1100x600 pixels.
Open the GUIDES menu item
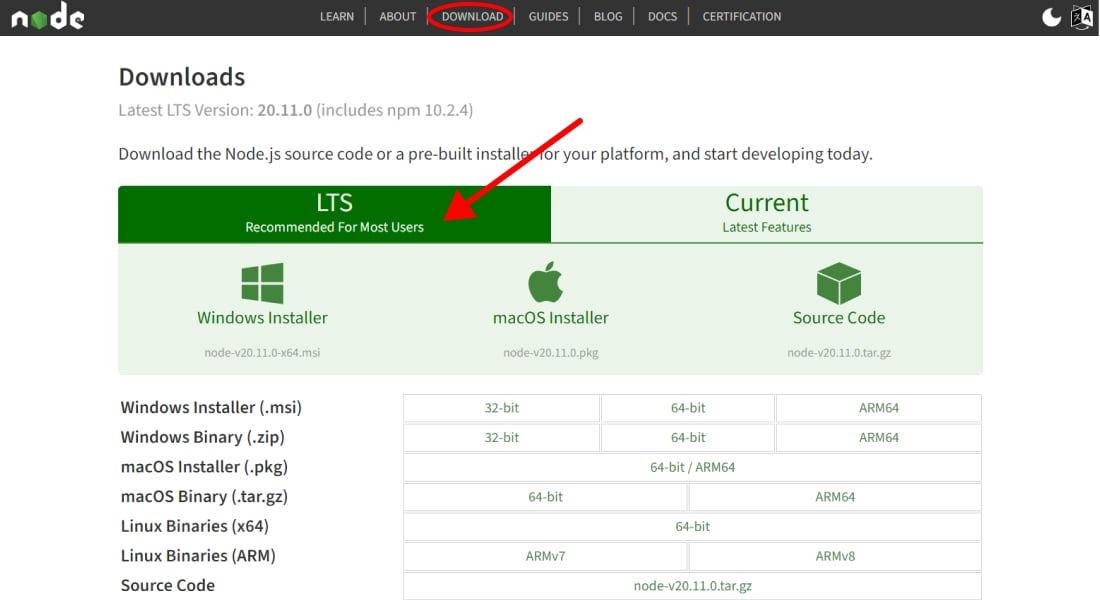[x=549, y=17]
